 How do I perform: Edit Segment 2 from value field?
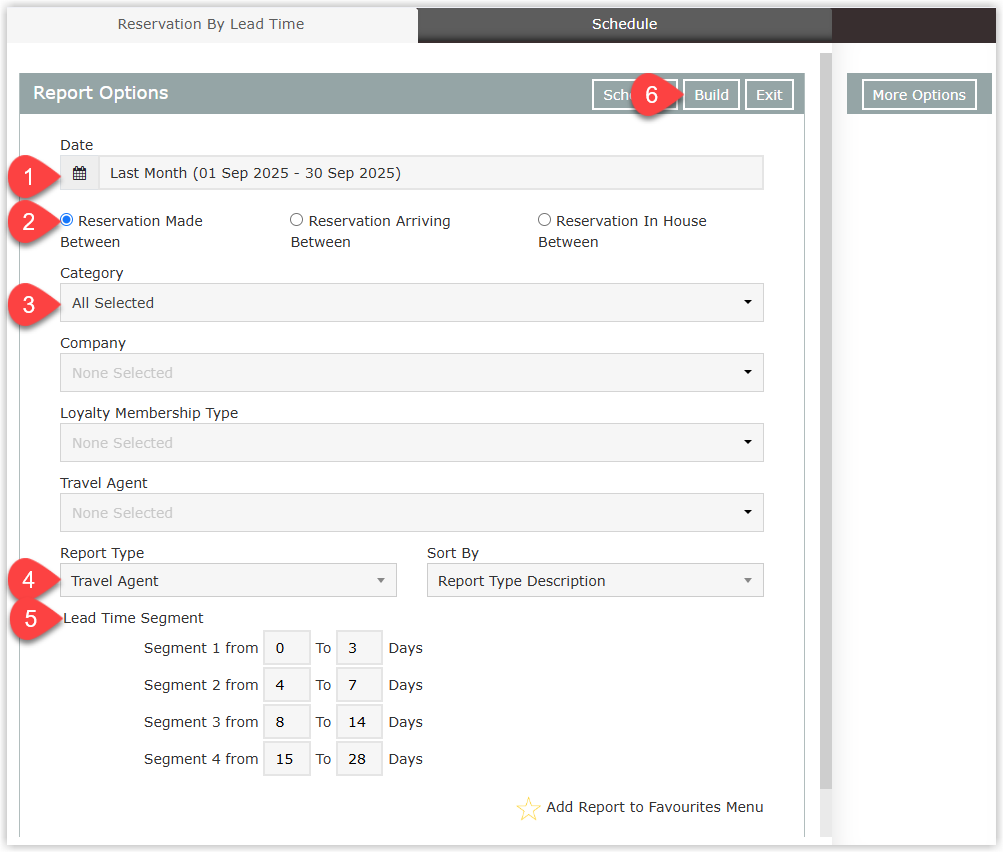[286, 685]
